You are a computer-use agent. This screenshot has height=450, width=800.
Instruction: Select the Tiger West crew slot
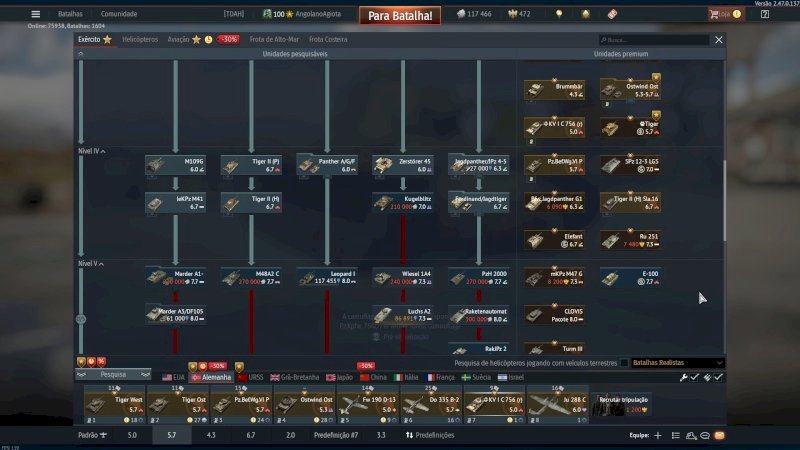[114, 406]
